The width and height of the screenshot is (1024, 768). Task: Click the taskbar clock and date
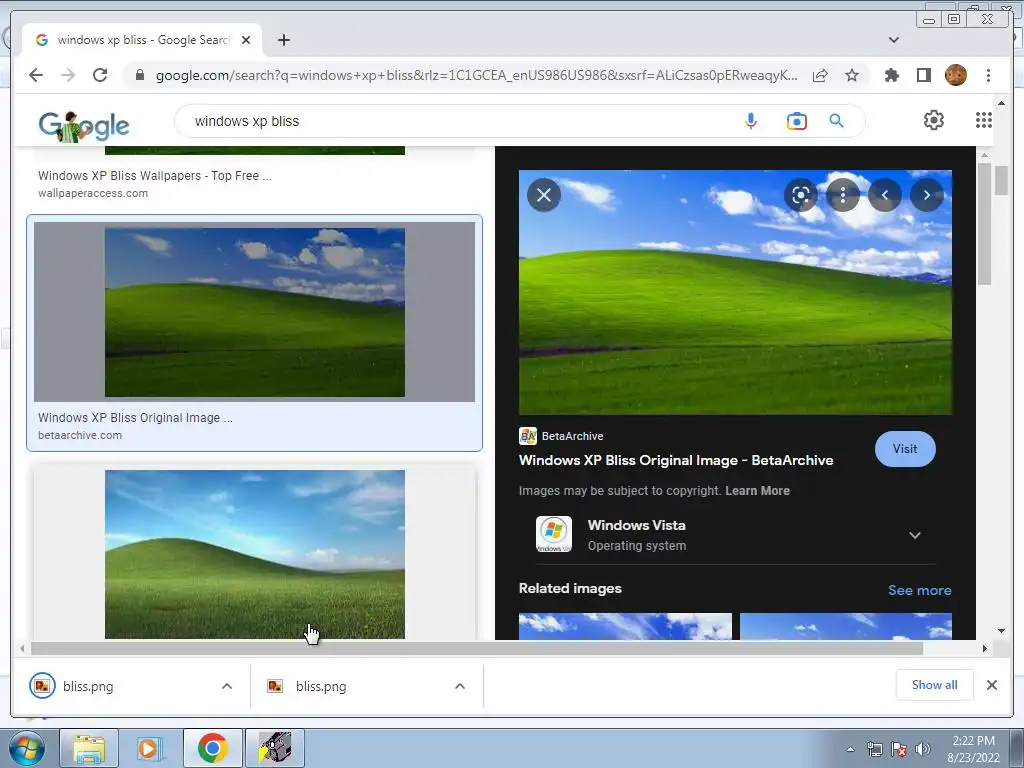974,749
